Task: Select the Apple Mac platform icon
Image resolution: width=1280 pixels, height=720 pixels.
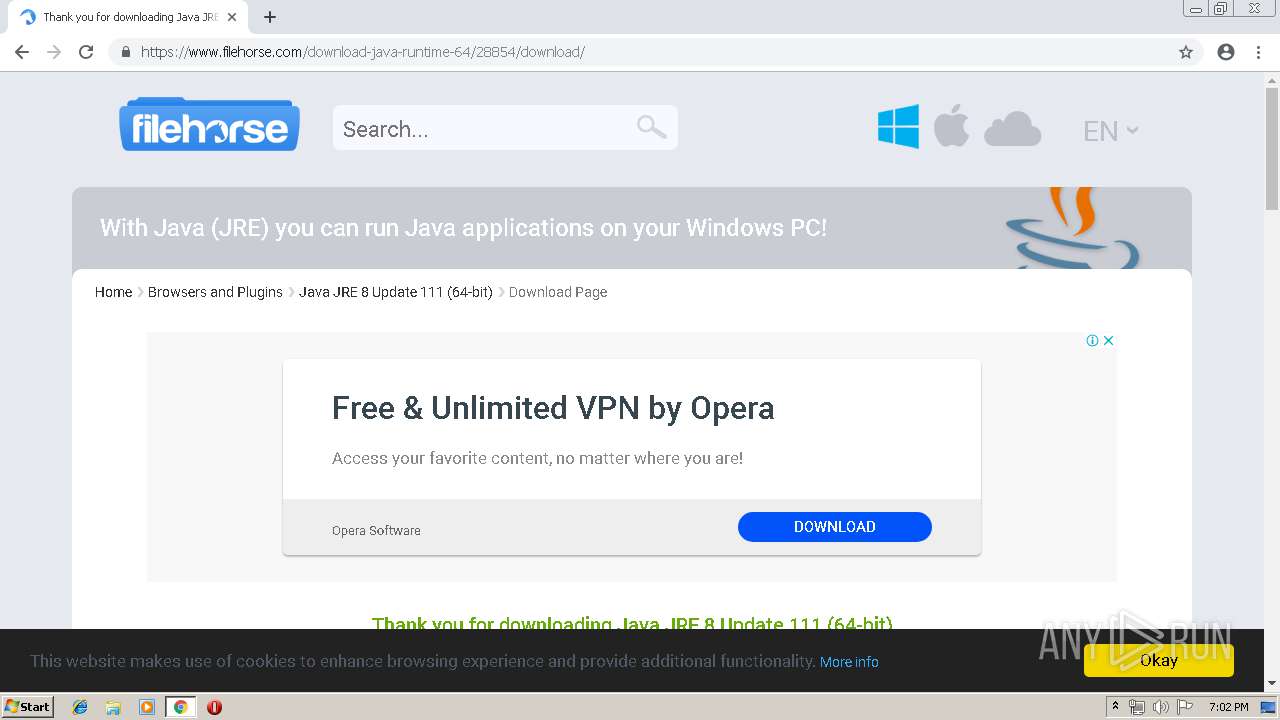Action: [x=951, y=127]
